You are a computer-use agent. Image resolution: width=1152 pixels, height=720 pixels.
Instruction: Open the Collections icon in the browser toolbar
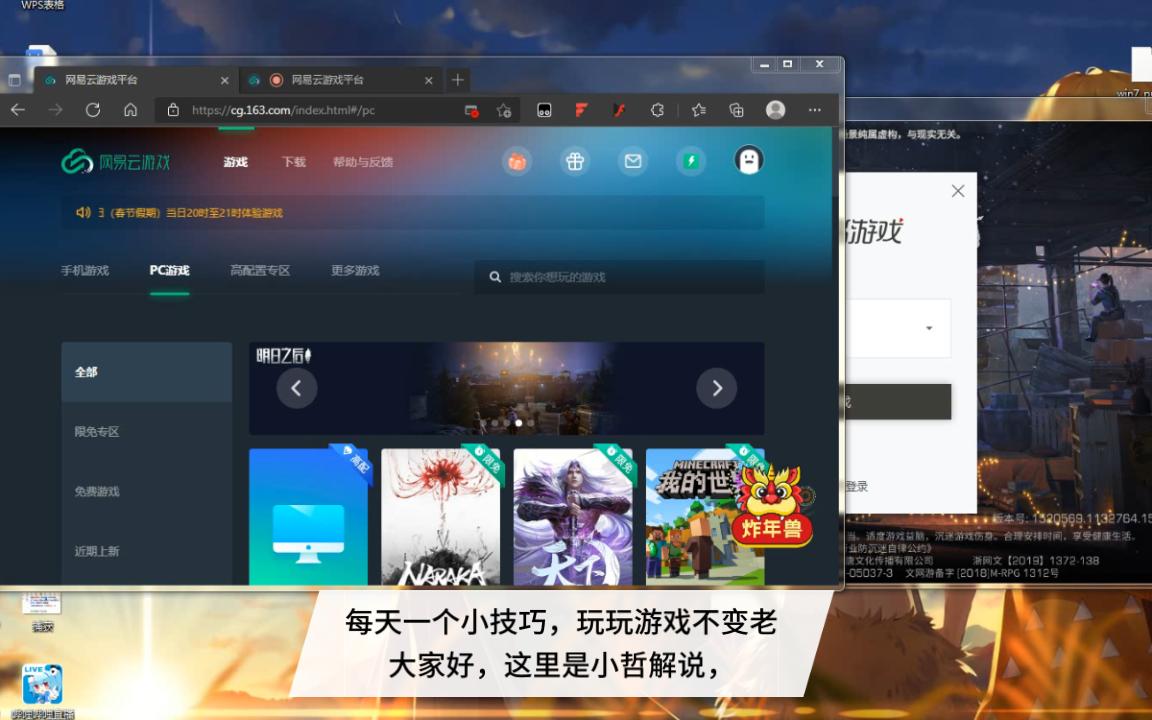tap(738, 110)
